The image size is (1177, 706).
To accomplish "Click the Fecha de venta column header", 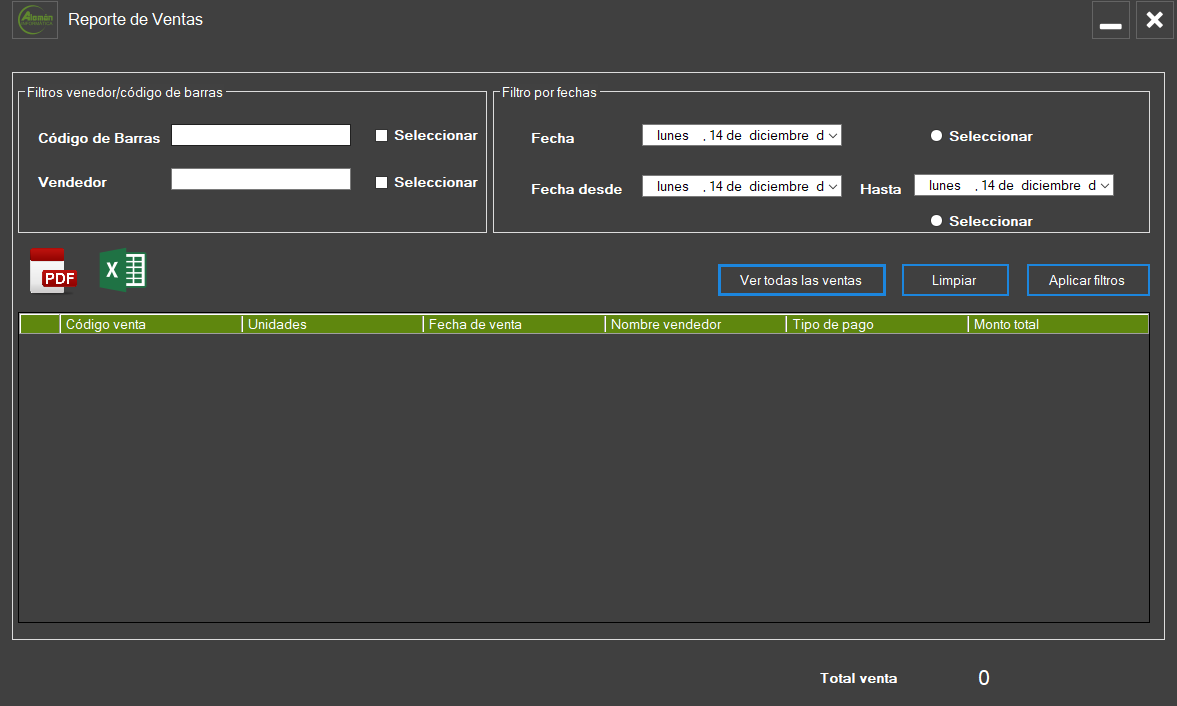I will pos(513,325).
